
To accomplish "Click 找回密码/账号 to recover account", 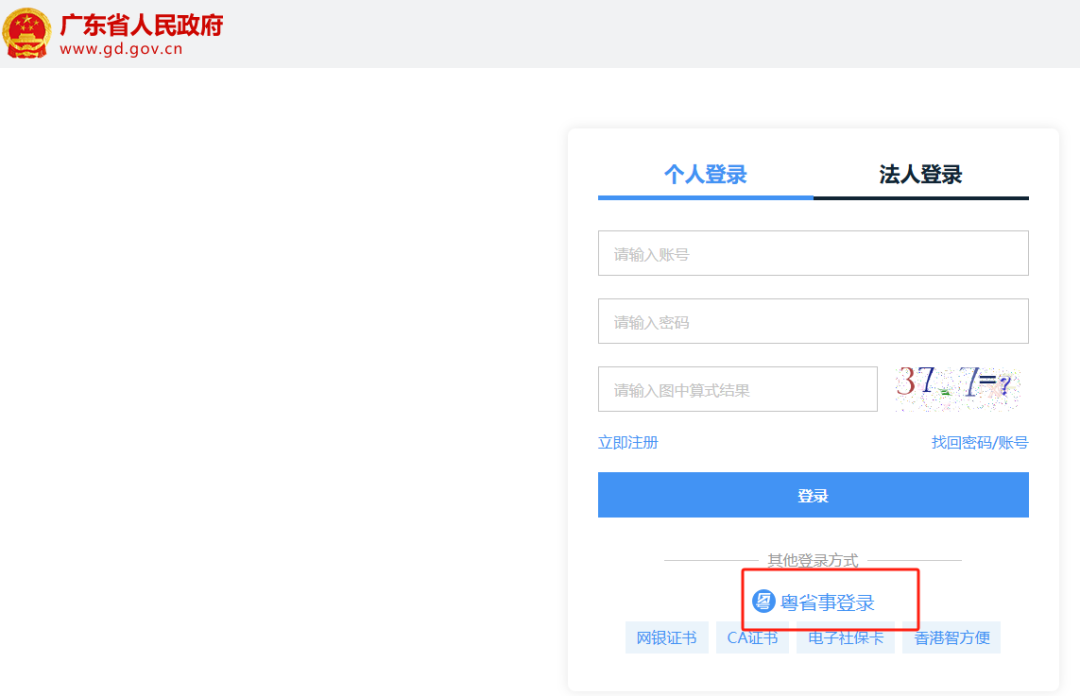I will [977, 441].
